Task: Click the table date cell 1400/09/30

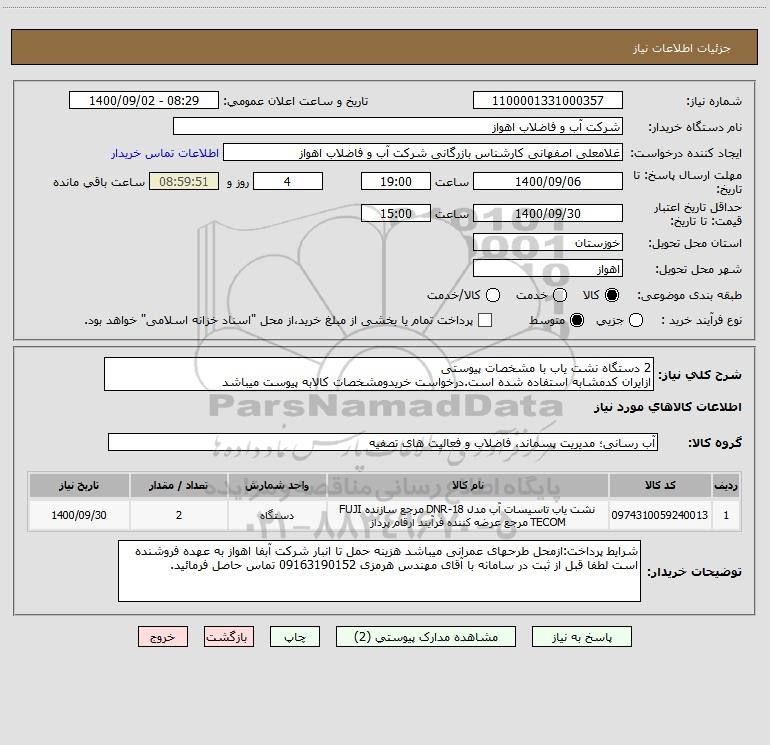Action: pos(79,515)
